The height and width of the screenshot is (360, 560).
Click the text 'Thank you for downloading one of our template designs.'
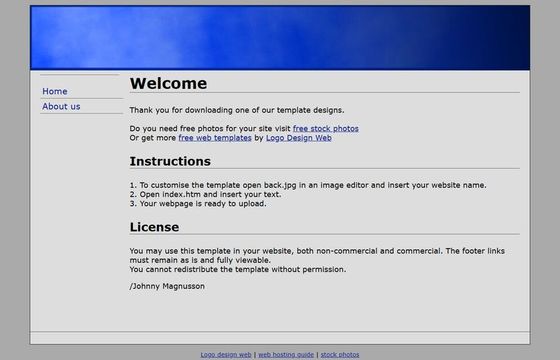[x=237, y=110]
